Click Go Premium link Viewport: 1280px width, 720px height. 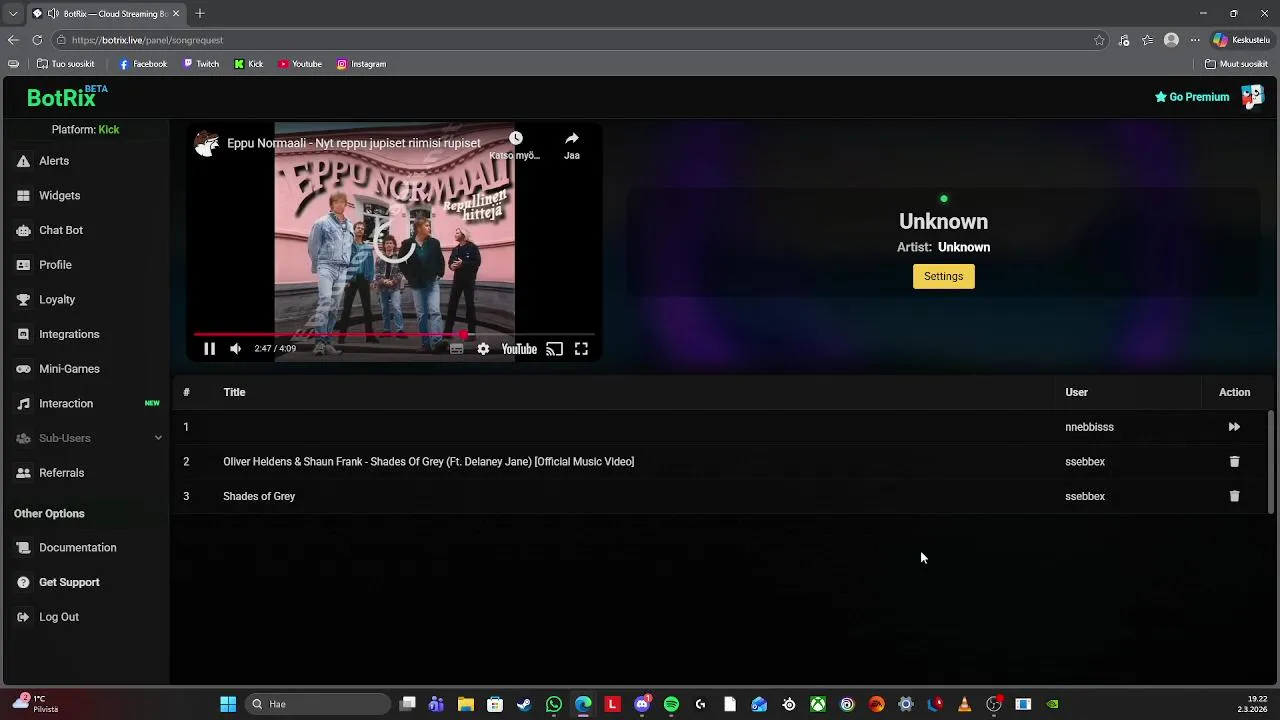click(x=1192, y=97)
